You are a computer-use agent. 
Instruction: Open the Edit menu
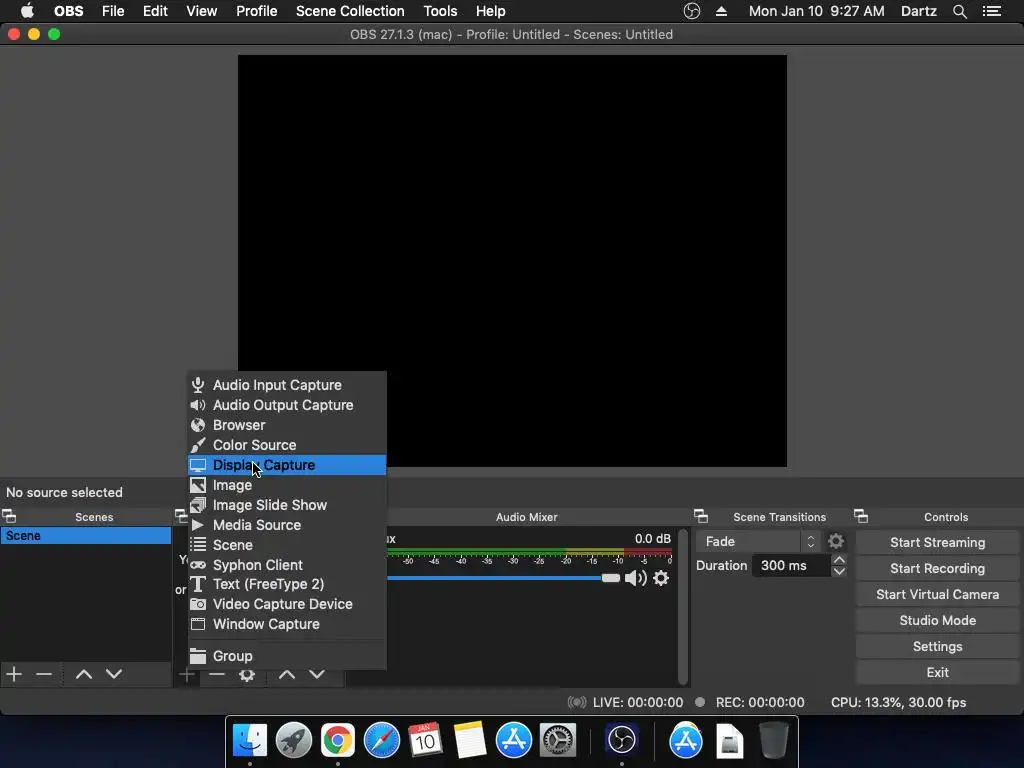(x=155, y=11)
